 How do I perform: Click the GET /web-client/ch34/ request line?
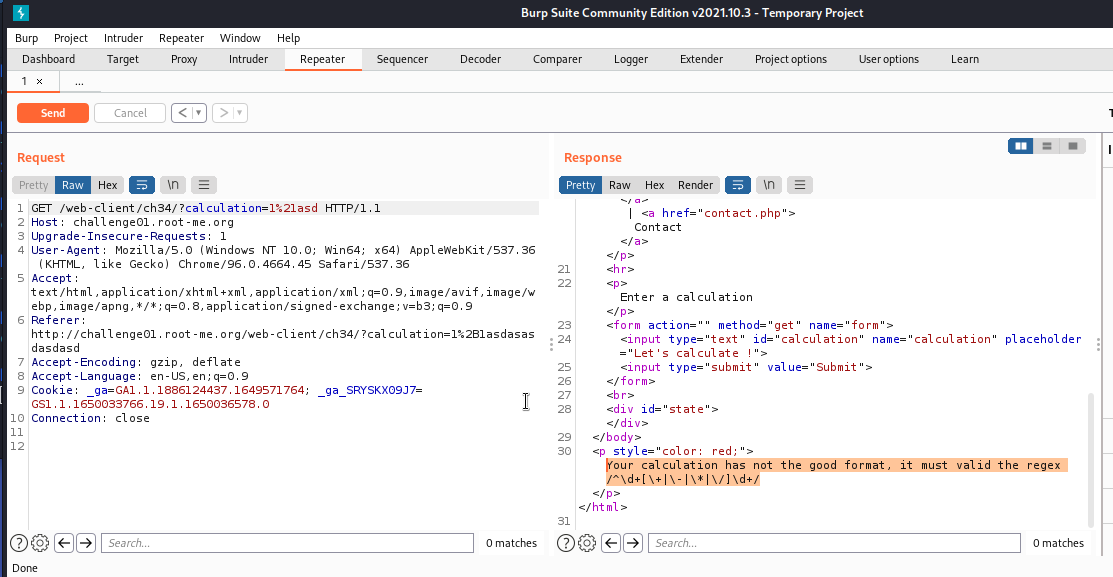tap(206, 208)
